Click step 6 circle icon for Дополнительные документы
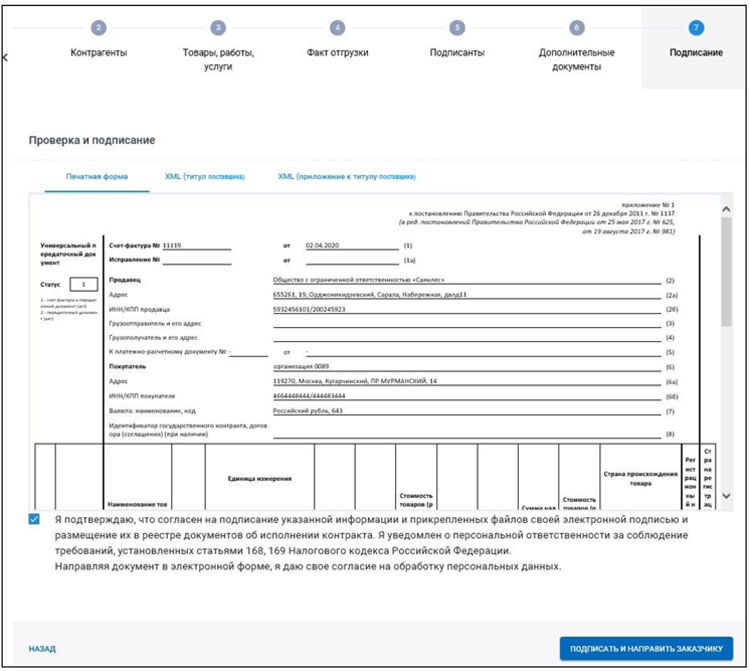 click(577, 28)
